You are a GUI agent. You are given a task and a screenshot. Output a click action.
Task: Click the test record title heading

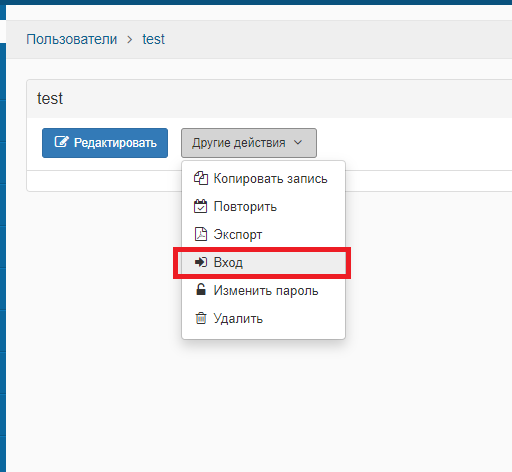[x=50, y=99]
